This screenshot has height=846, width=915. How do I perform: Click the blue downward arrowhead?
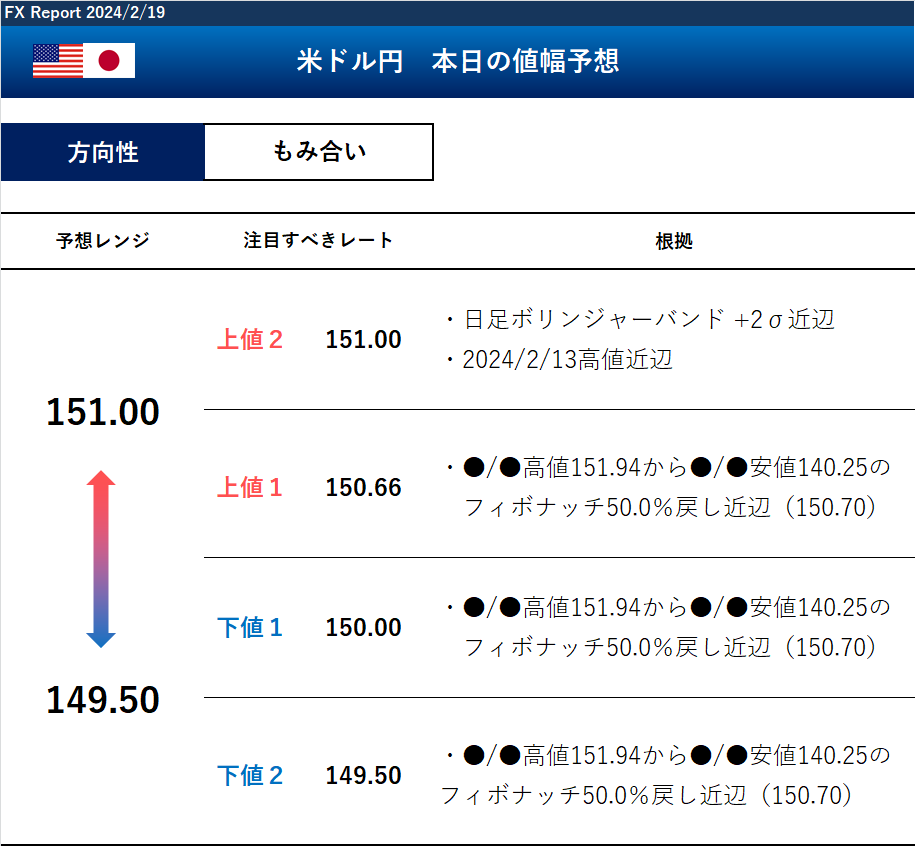pos(101,639)
